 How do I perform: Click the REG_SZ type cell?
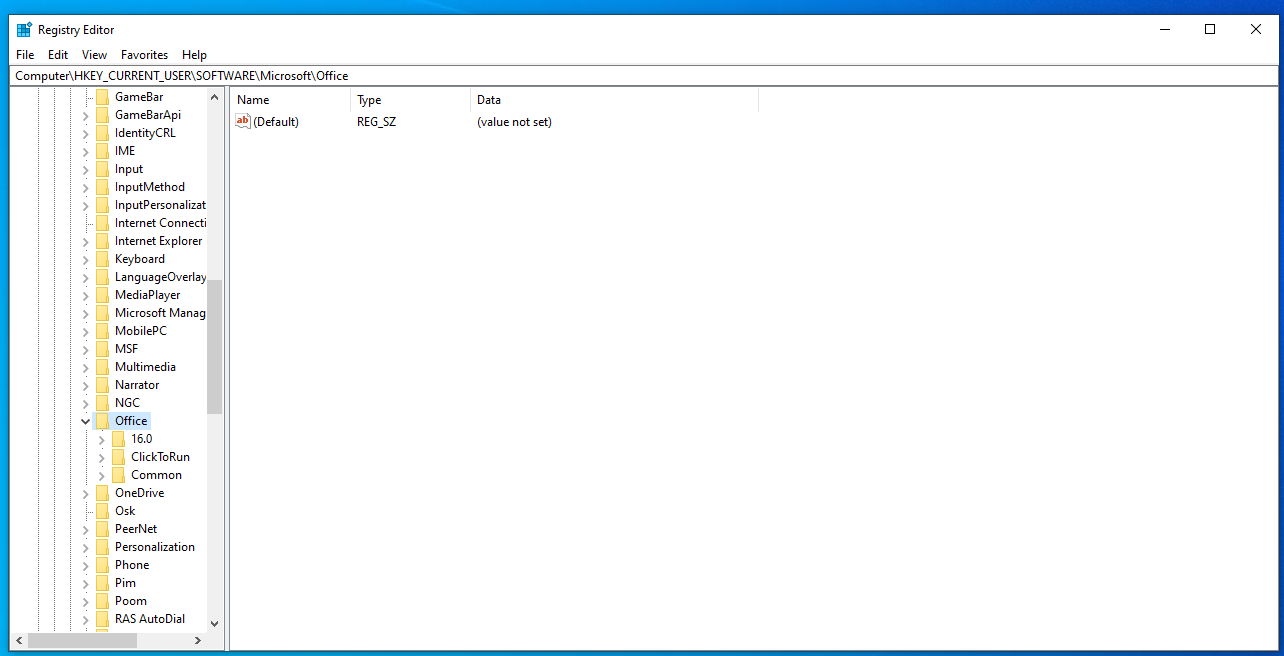377,122
